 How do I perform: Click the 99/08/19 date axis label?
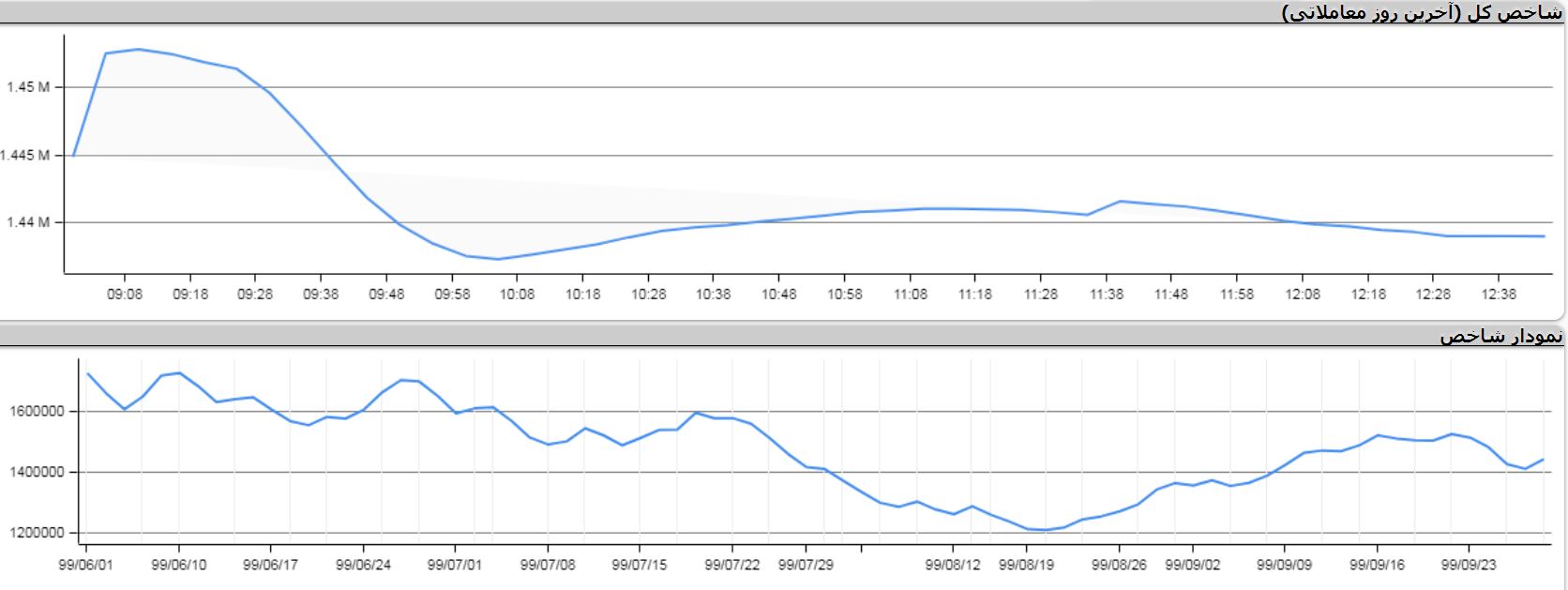click(x=1026, y=566)
